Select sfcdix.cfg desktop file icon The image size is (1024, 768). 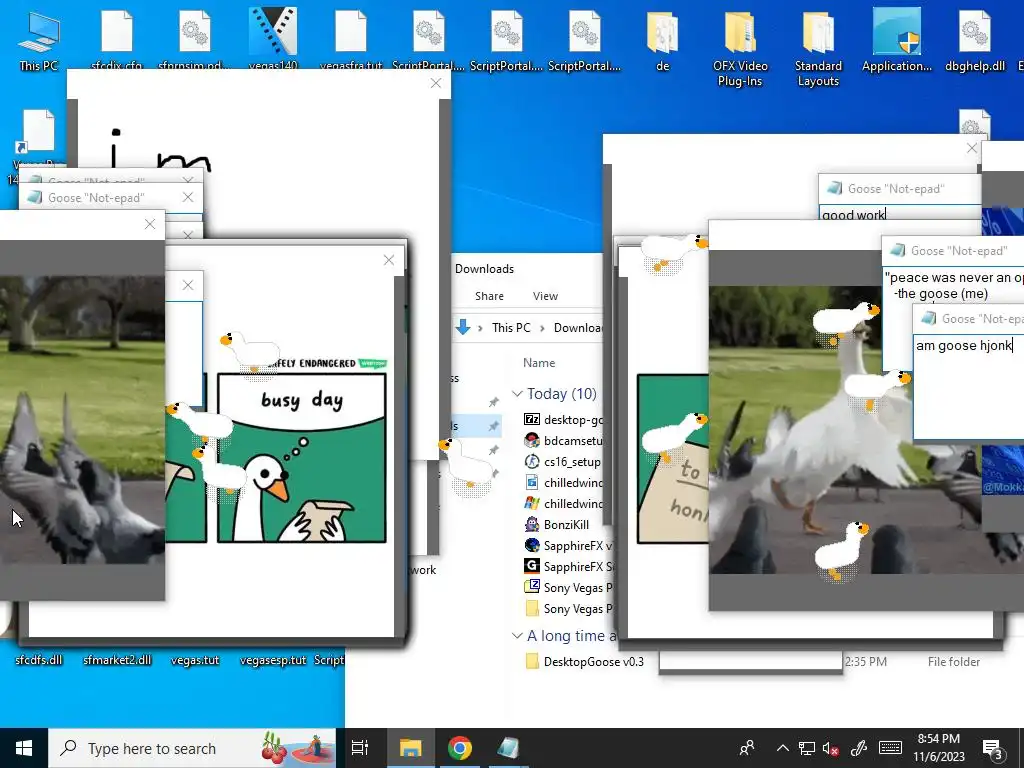click(117, 38)
